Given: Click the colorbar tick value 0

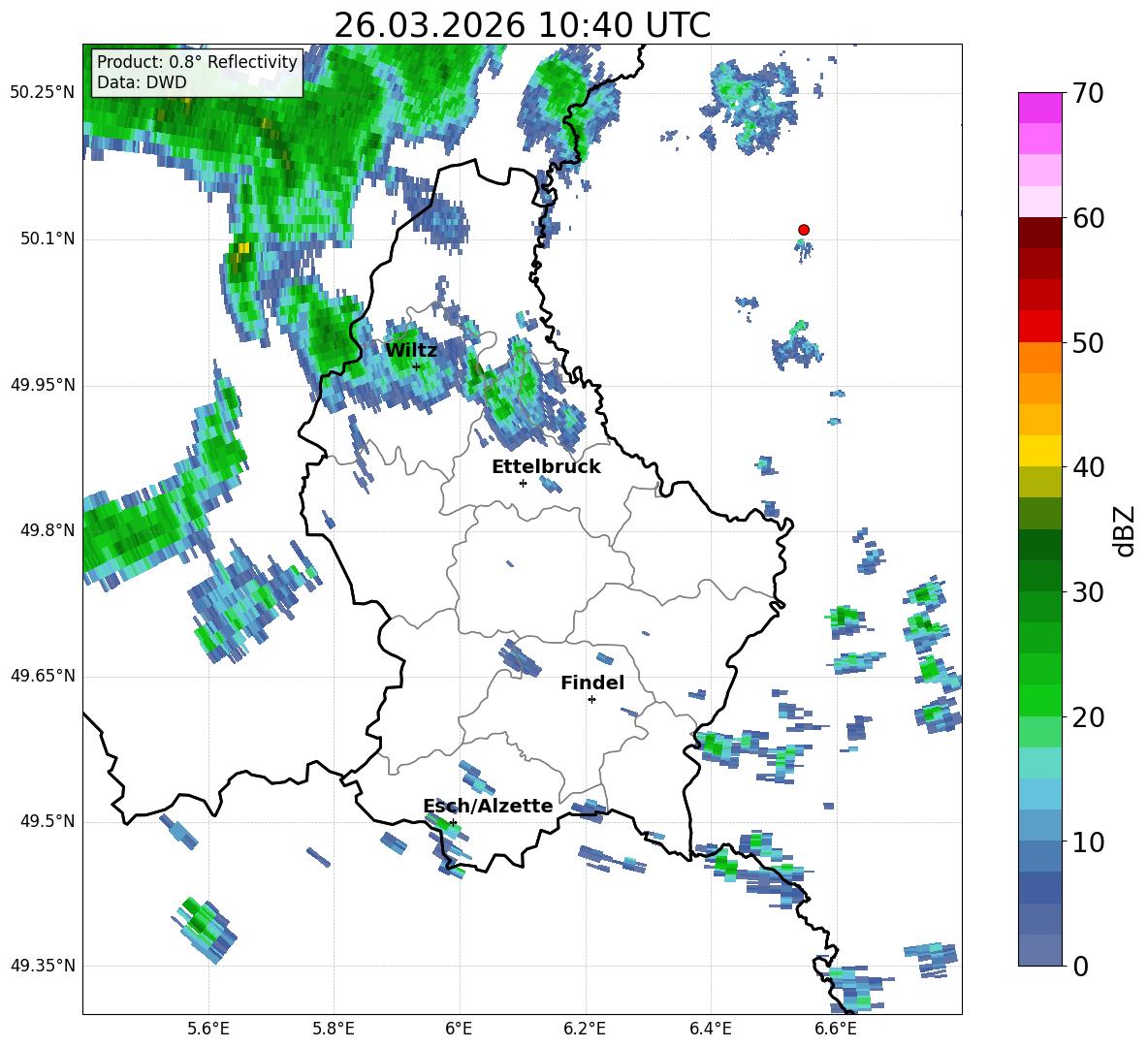Looking at the screenshot, I should [1080, 966].
